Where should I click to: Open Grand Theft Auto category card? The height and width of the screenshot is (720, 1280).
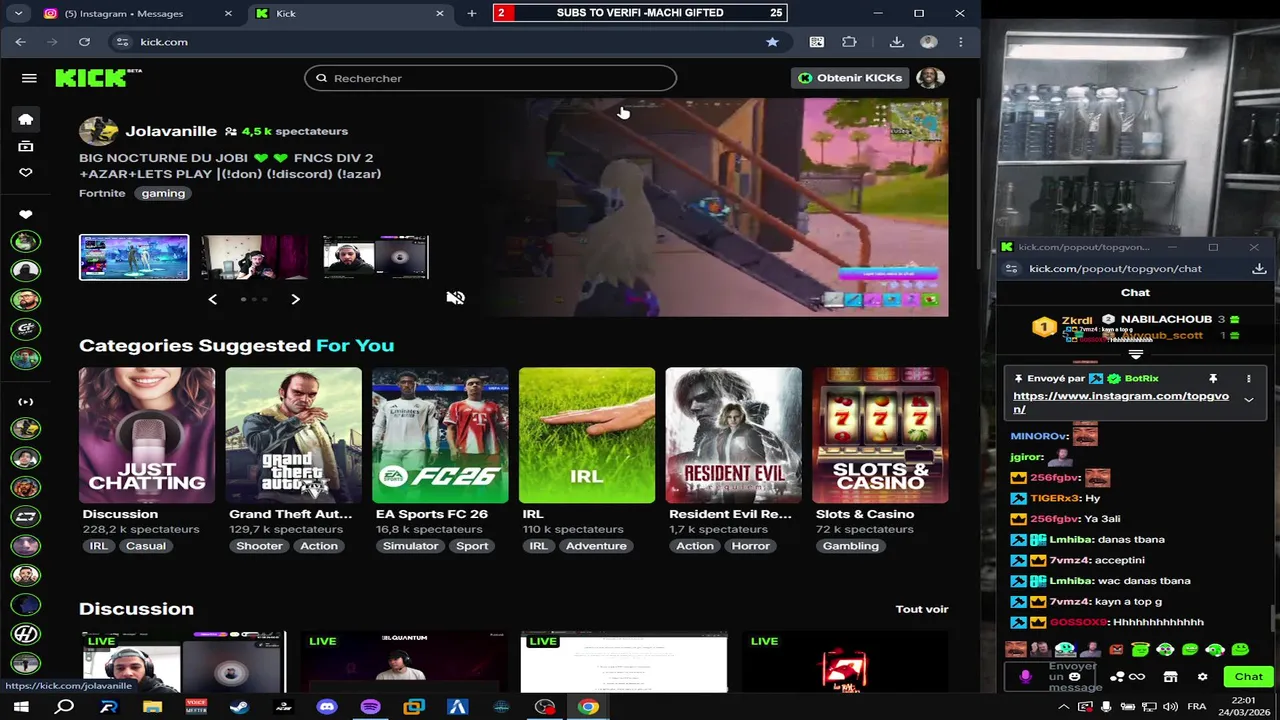pos(293,435)
